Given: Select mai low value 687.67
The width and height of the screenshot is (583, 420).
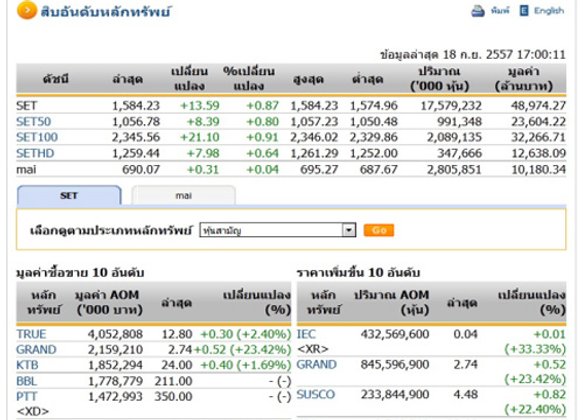Looking at the screenshot, I should pyautogui.click(x=378, y=169).
